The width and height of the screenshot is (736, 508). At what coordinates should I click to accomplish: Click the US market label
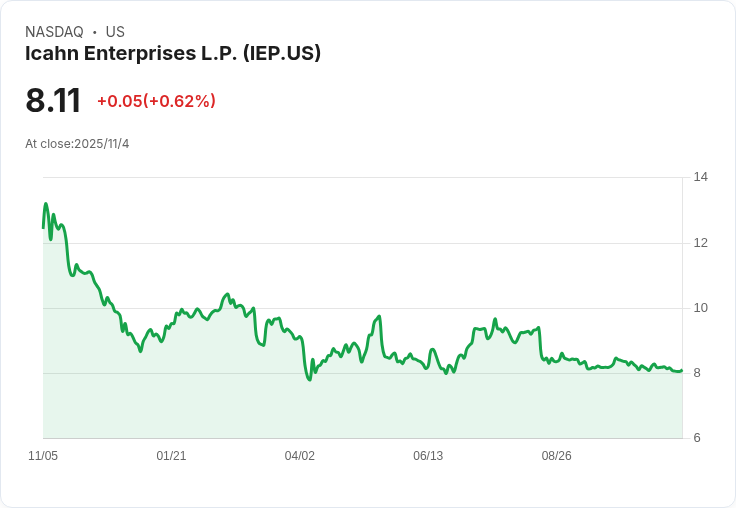coord(115,32)
